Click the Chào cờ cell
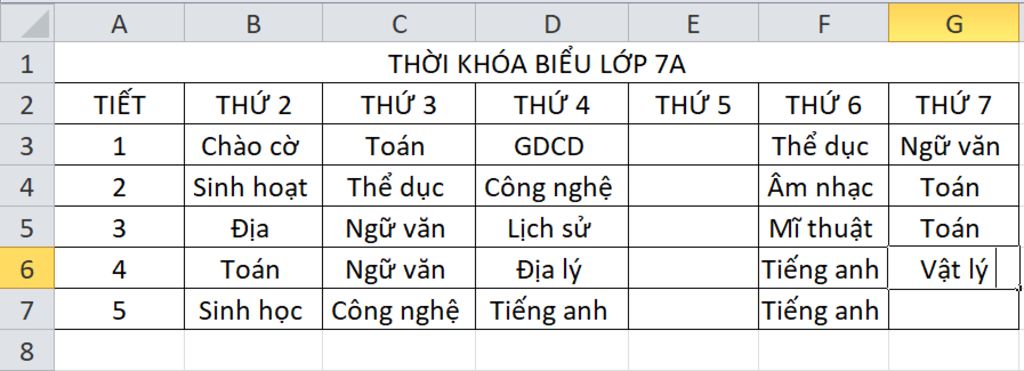Screen dimensions: 1024x371 pyautogui.click(x=253, y=145)
